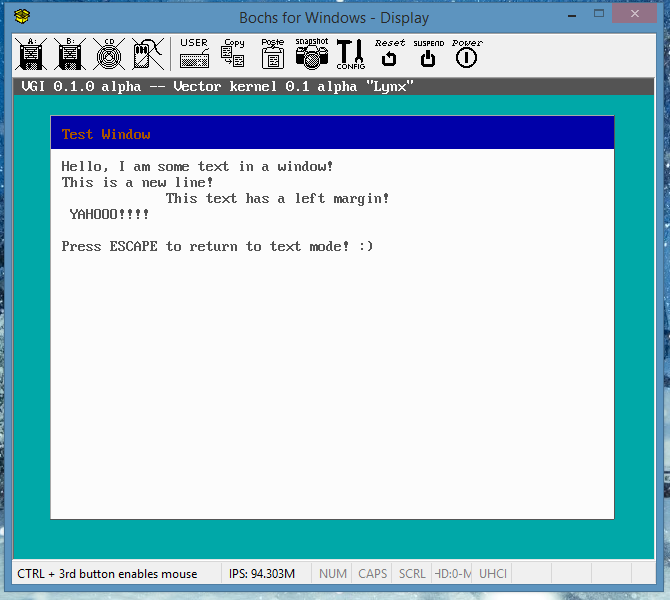Click the USER keyboard shortcut icon

click(194, 53)
